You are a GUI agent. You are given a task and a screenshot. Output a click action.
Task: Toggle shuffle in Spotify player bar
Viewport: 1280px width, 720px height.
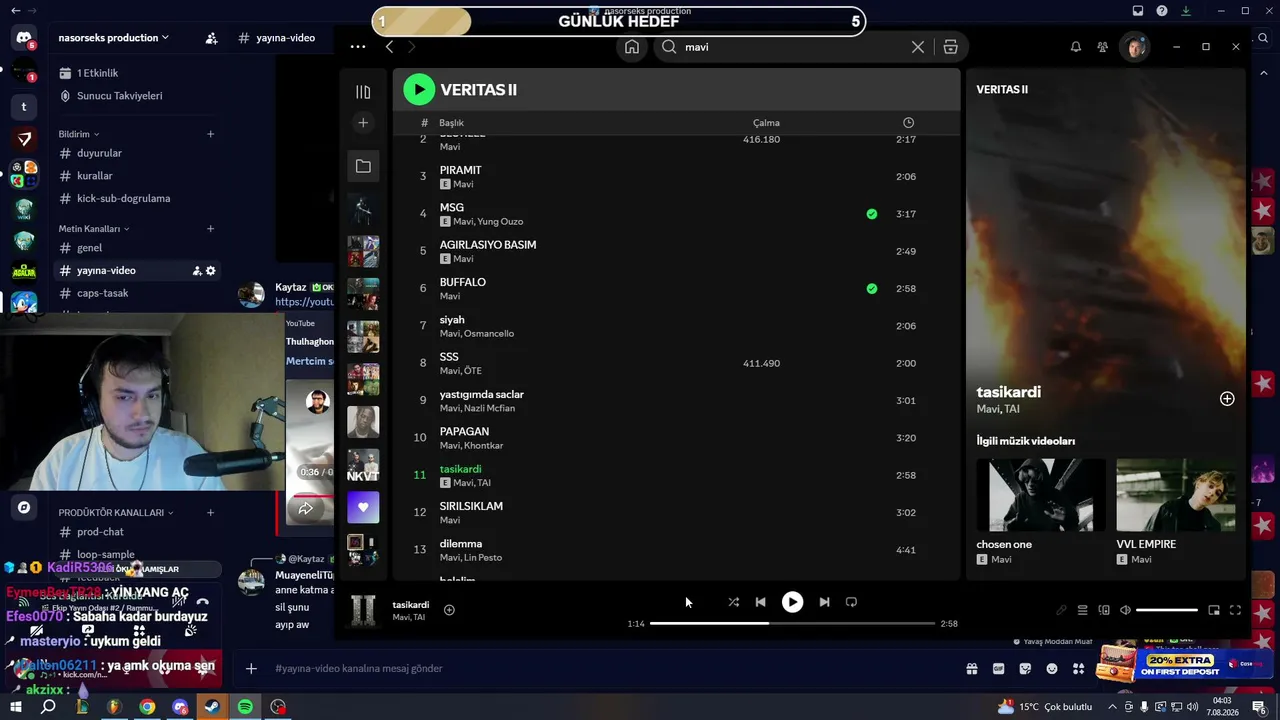click(734, 602)
